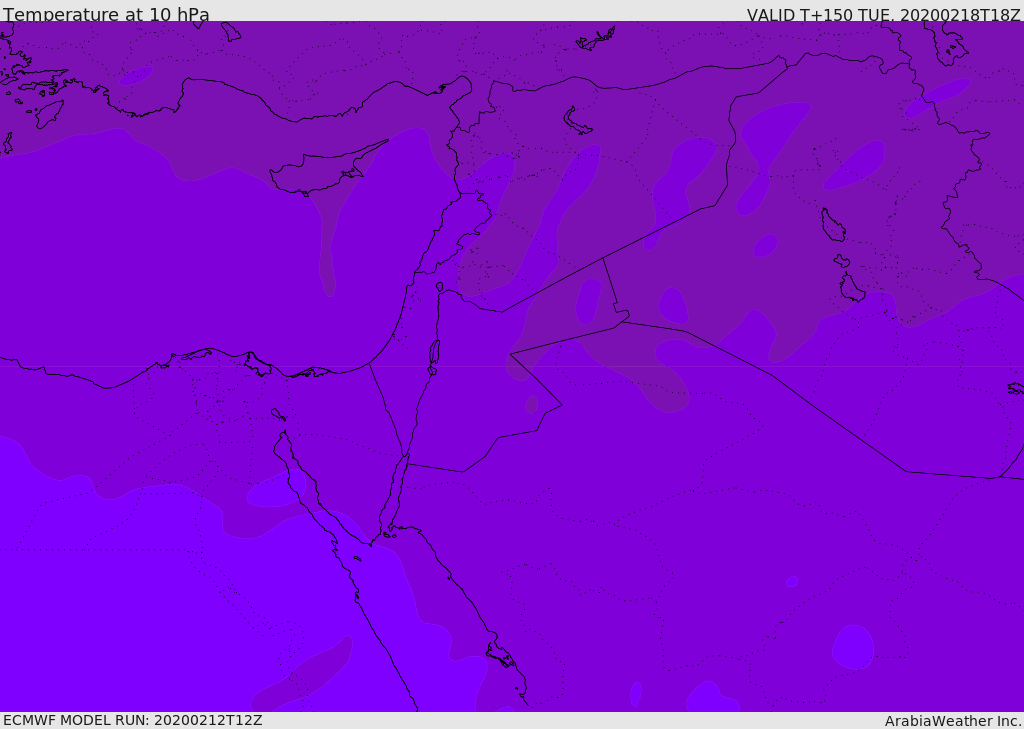Click the 'ArabiaWeather Inc' credit text
The width and height of the screenshot is (1024, 729).
pyautogui.click(x=953, y=721)
